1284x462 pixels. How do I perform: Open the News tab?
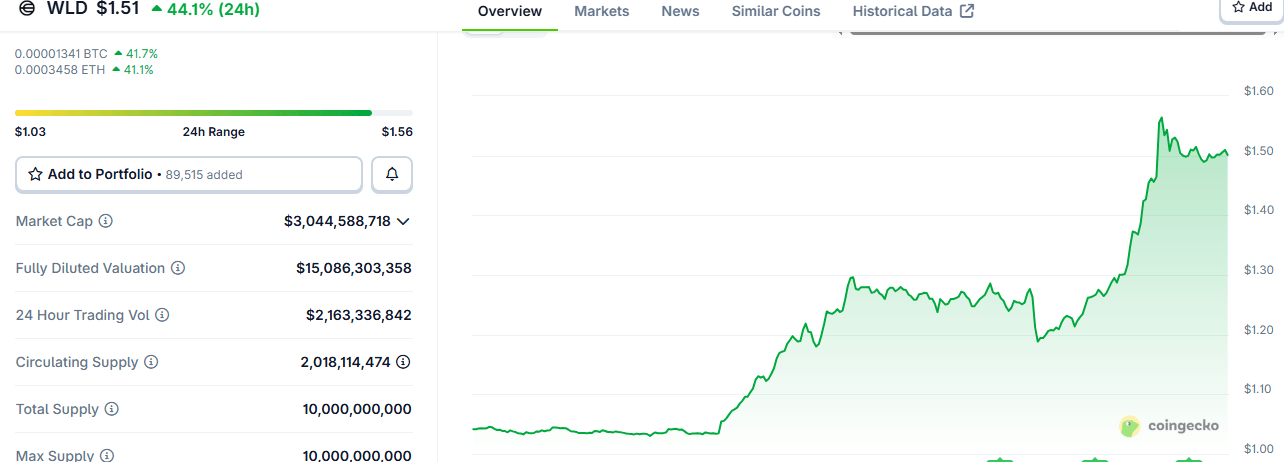681,11
